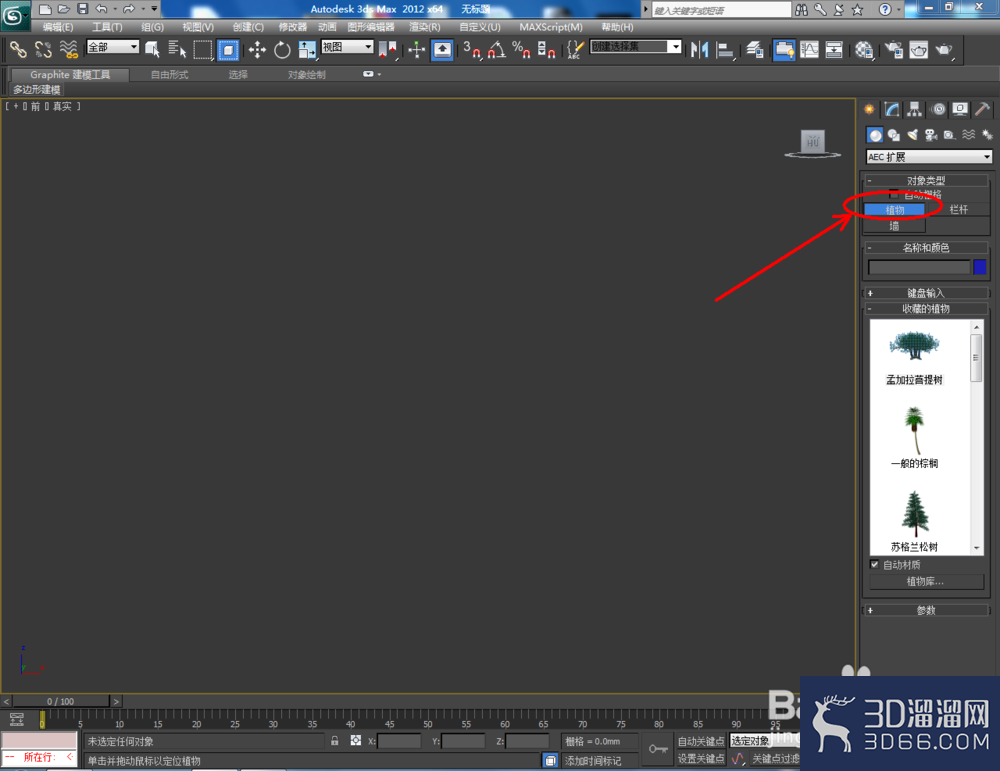Open Render Setup dialog

pyautogui.click(x=893, y=49)
